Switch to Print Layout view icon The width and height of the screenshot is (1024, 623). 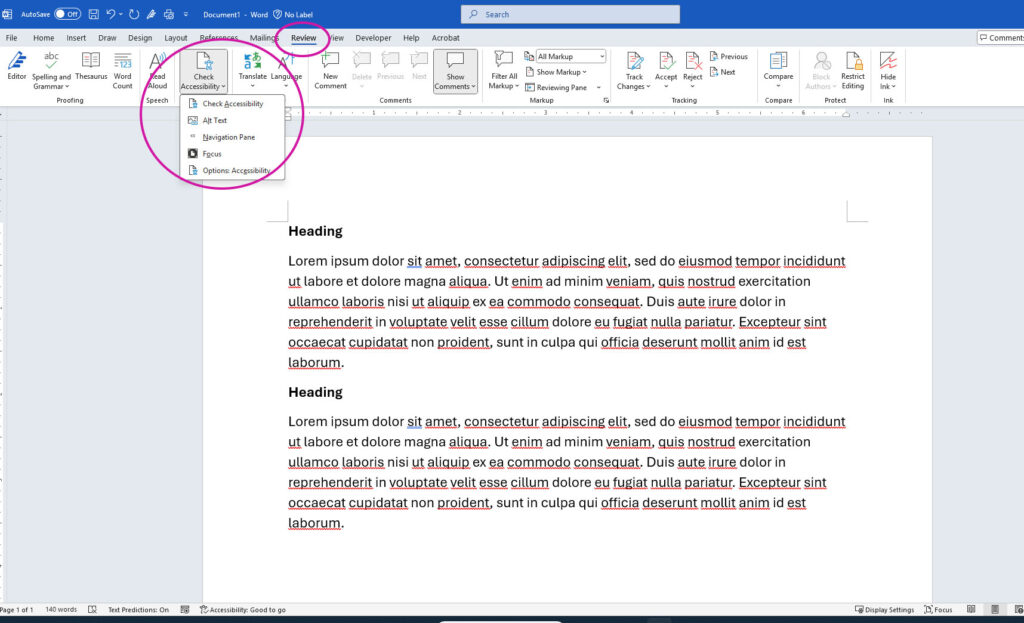click(995, 609)
